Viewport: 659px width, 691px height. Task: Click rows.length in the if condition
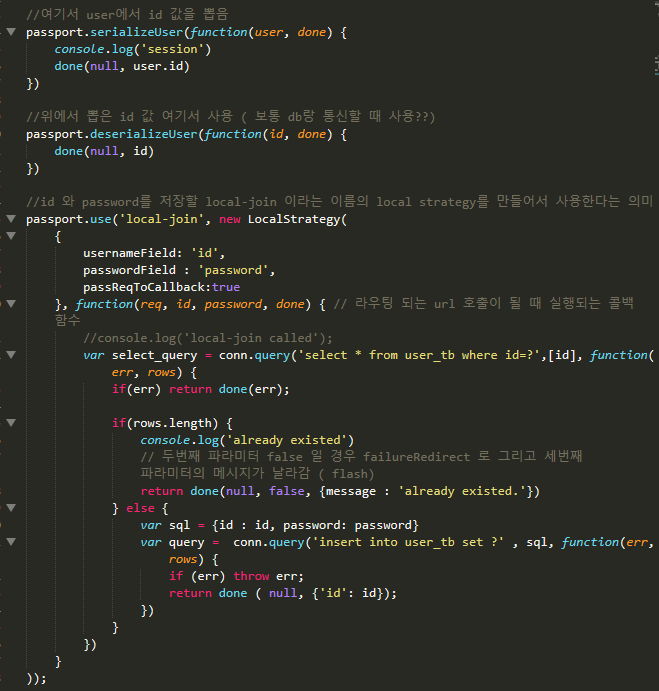172,423
